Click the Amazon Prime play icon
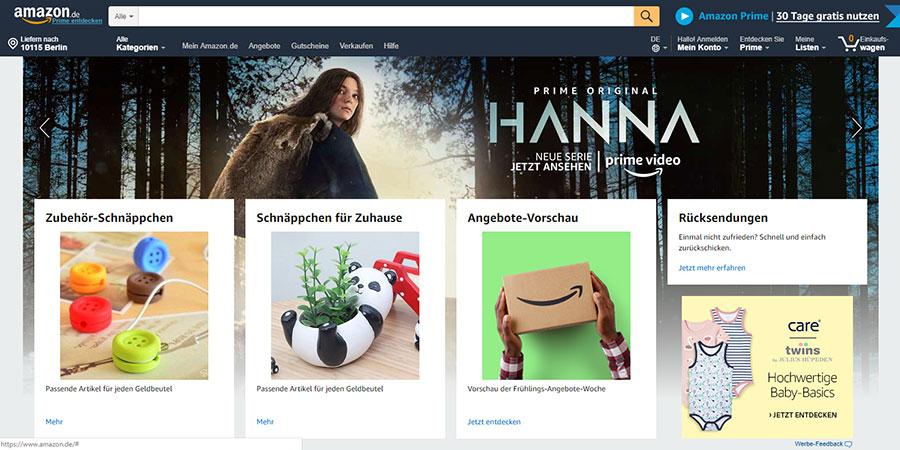The height and width of the screenshot is (450, 900). click(x=684, y=16)
